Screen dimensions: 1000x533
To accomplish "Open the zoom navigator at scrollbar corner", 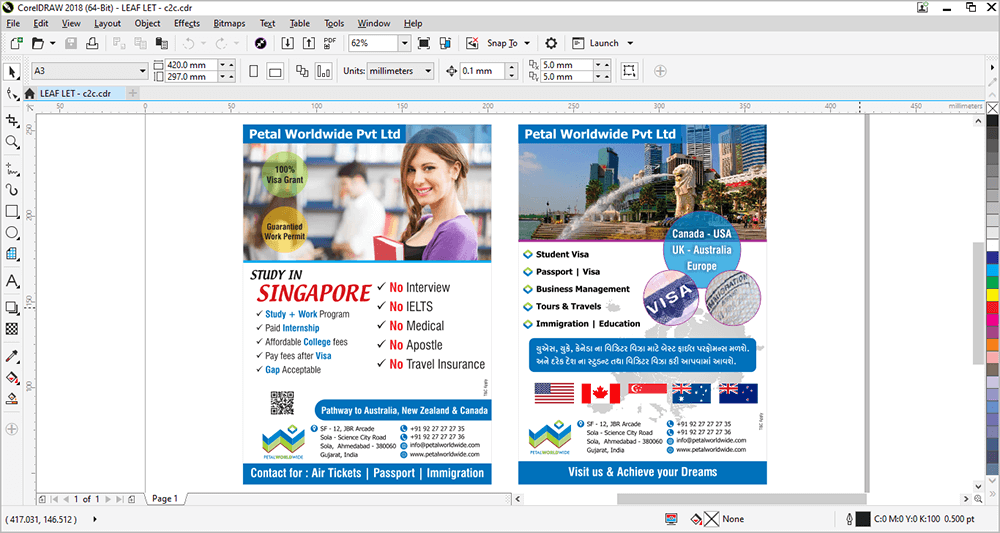I will pyautogui.click(x=978, y=499).
